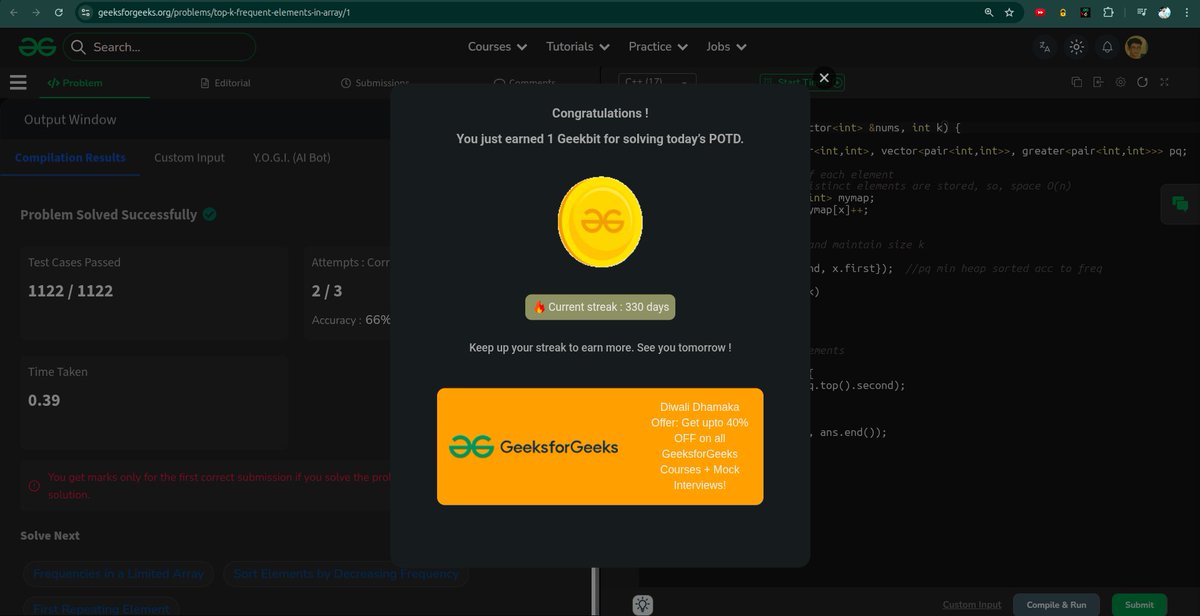The width and height of the screenshot is (1200, 616).
Task: Open the language translate icon
Action: pyautogui.click(x=1045, y=47)
